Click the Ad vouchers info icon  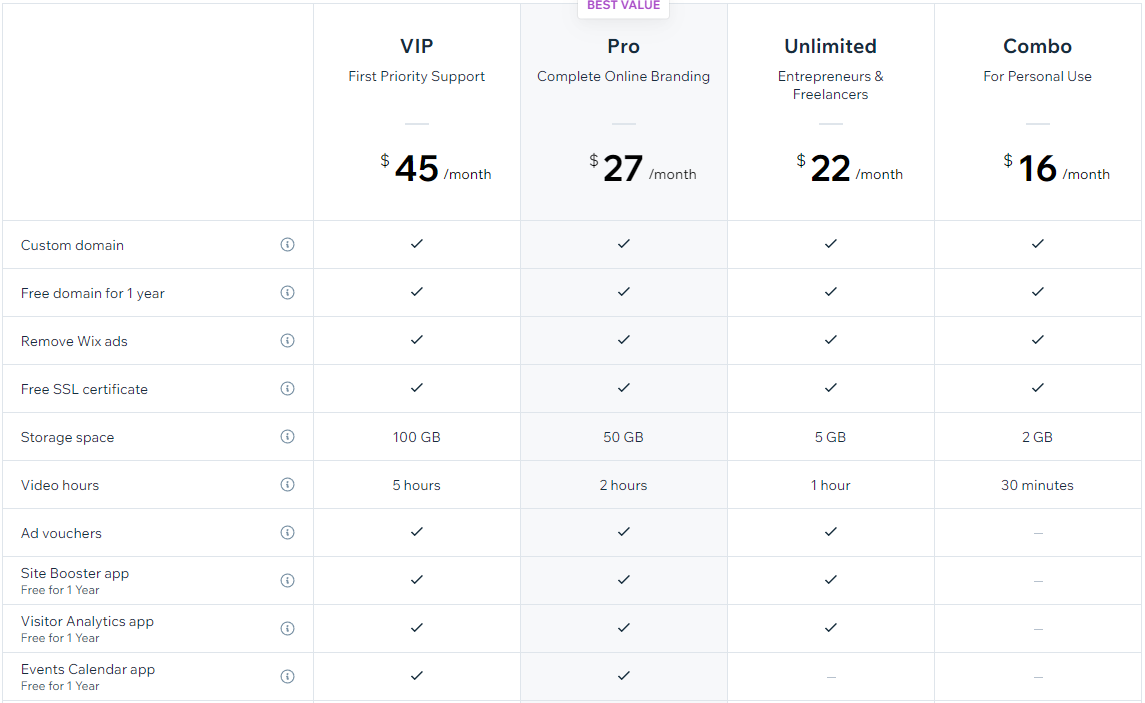287,533
